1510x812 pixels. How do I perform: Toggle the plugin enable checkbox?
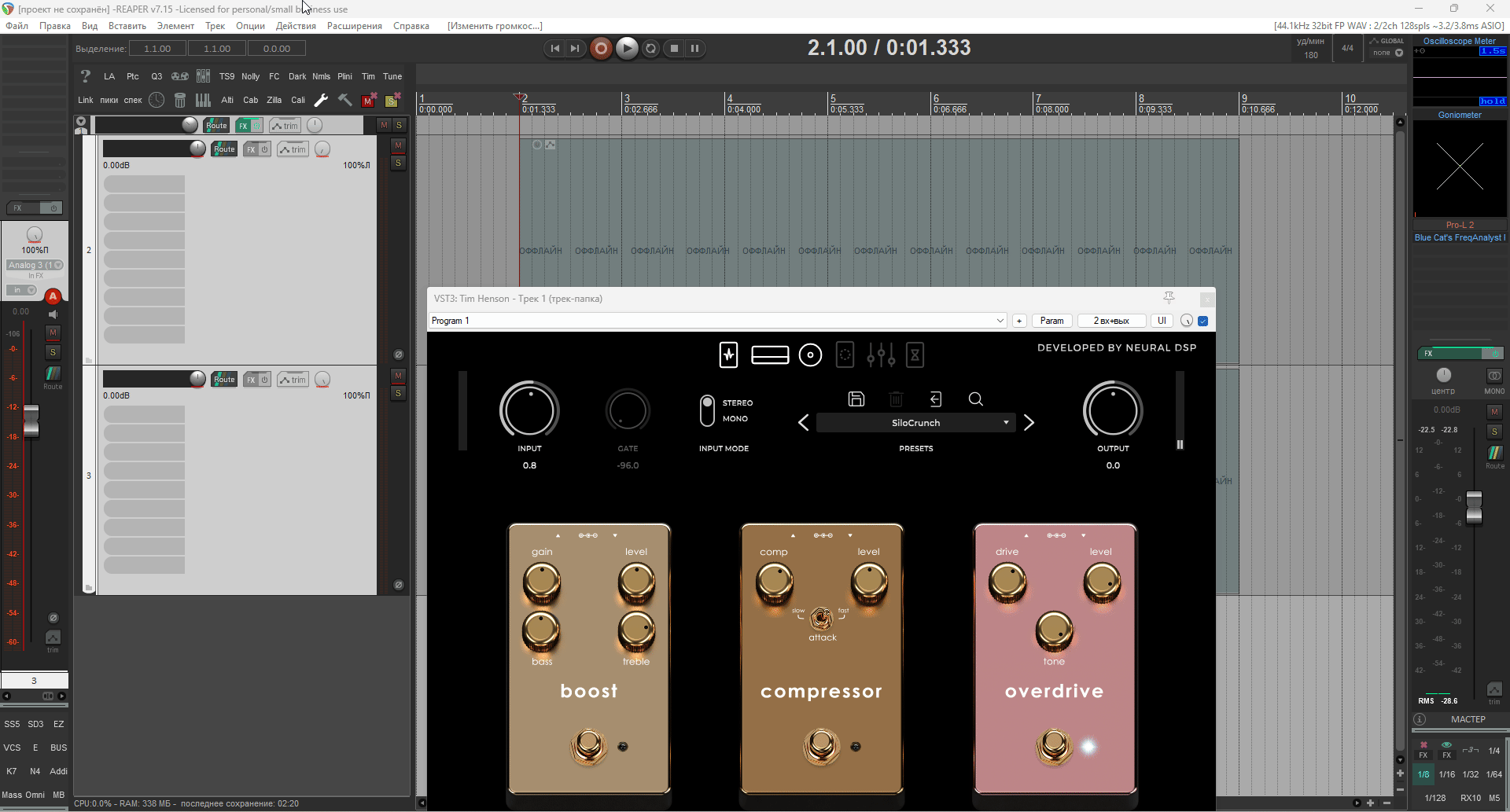pos(1202,321)
